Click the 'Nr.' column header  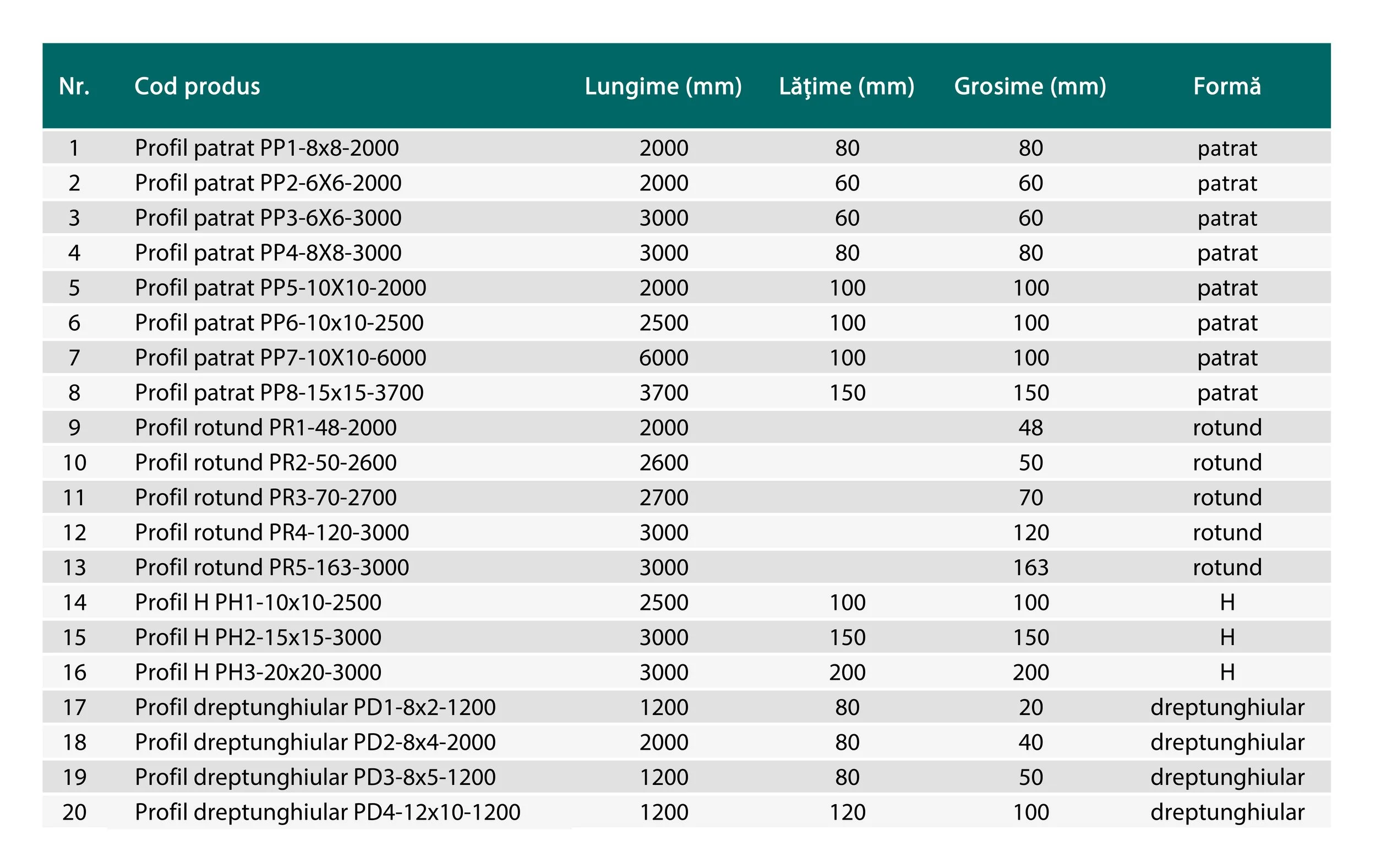pyautogui.click(x=74, y=86)
